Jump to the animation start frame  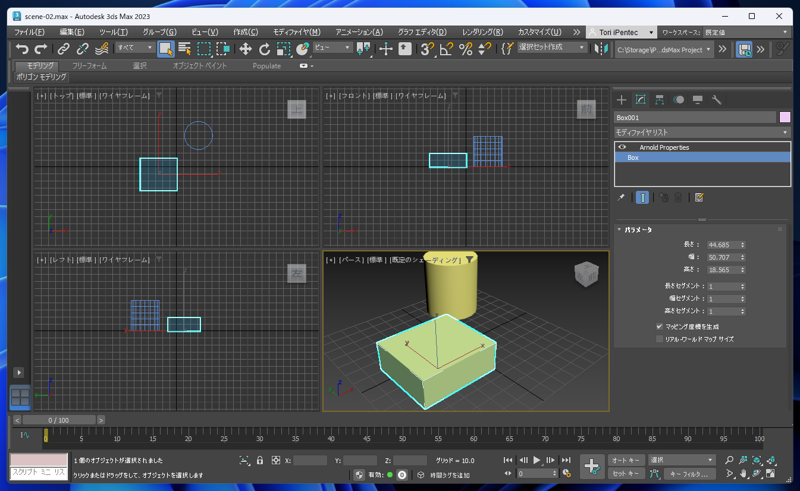pyautogui.click(x=508, y=460)
